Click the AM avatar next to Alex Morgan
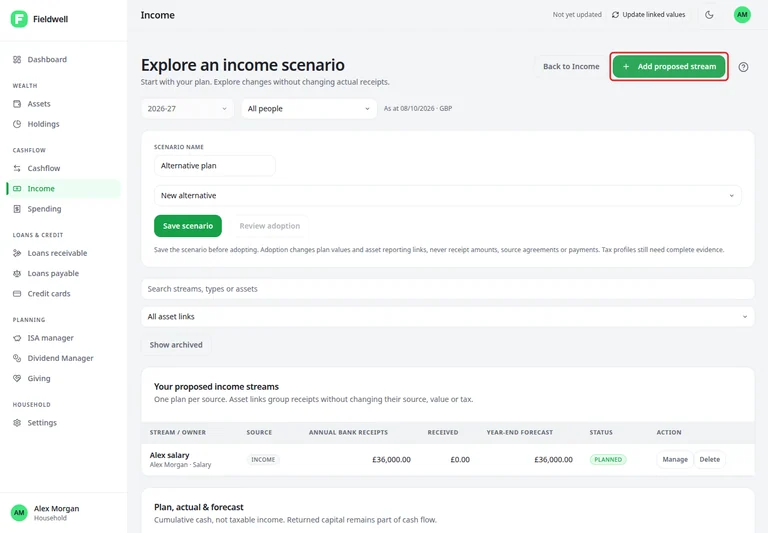Image resolution: width=768 pixels, height=533 pixels. pyautogui.click(x=19, y=512)
